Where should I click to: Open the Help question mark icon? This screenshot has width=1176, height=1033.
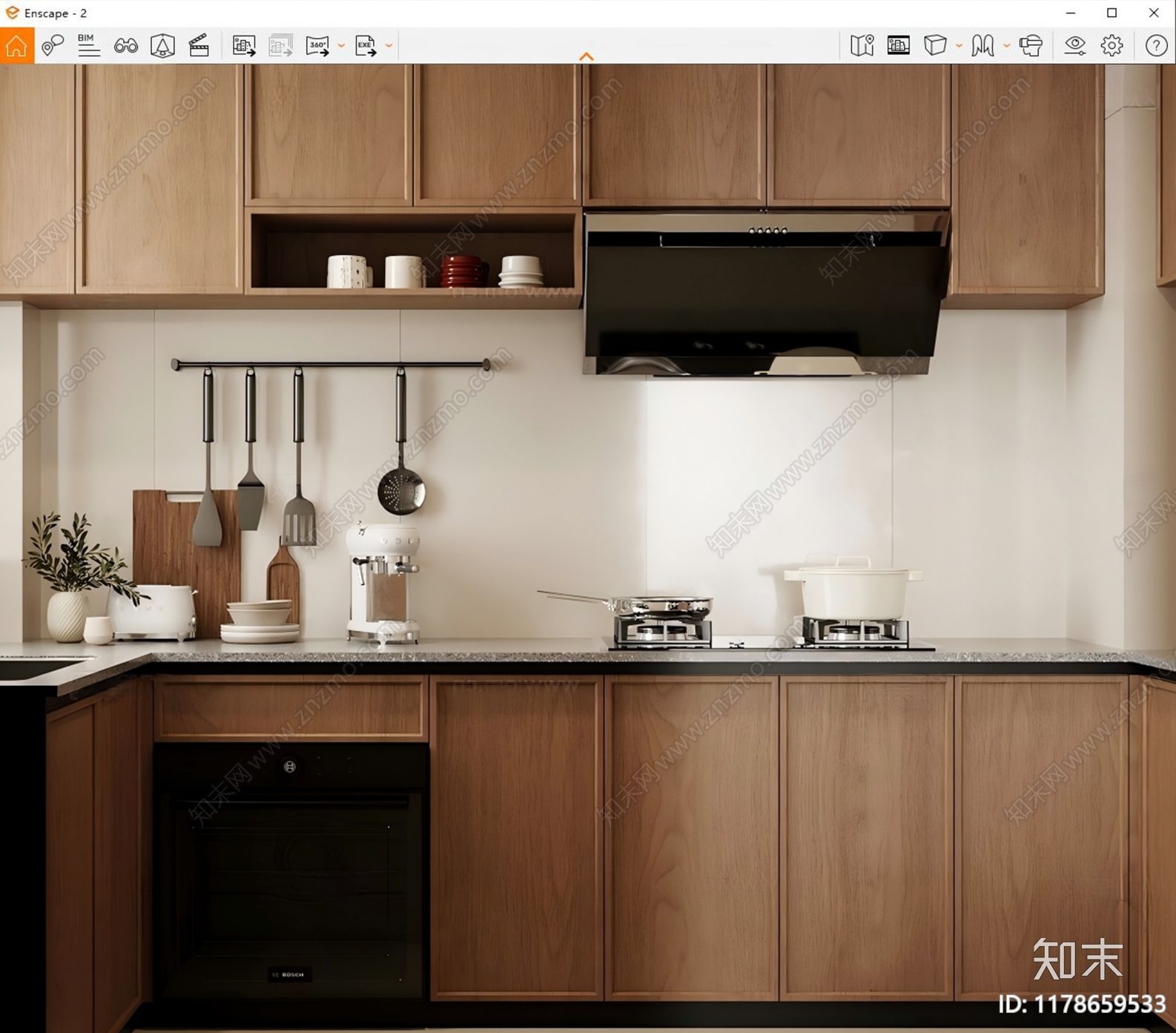[x=1156, y=45]
